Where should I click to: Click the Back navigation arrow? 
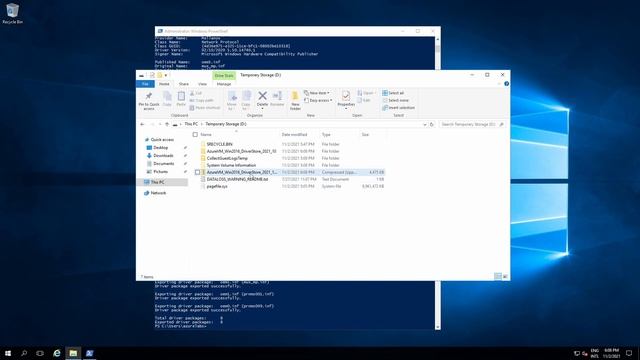click(142, 124)
